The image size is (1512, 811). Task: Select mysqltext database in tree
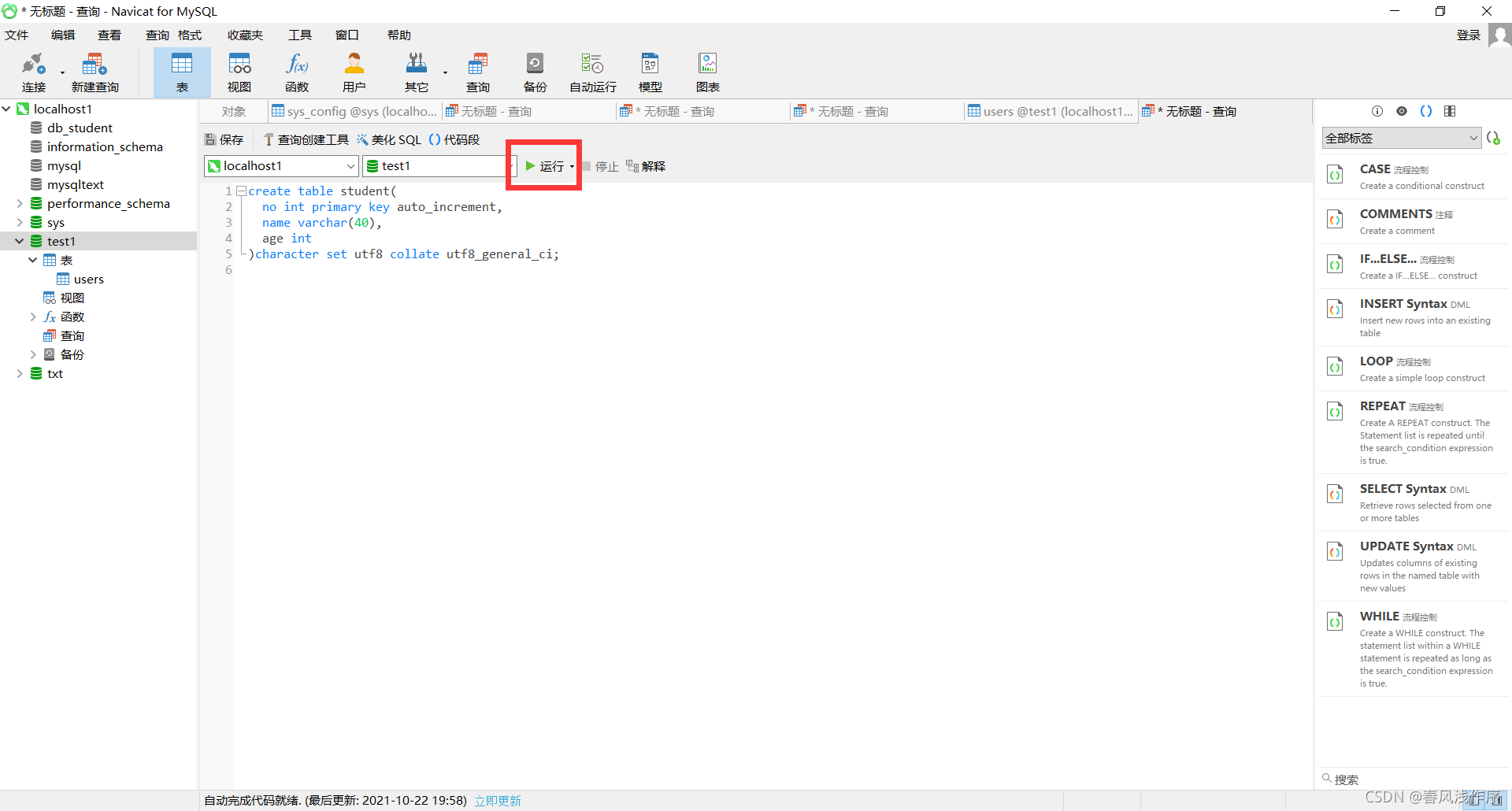point(76,184)
